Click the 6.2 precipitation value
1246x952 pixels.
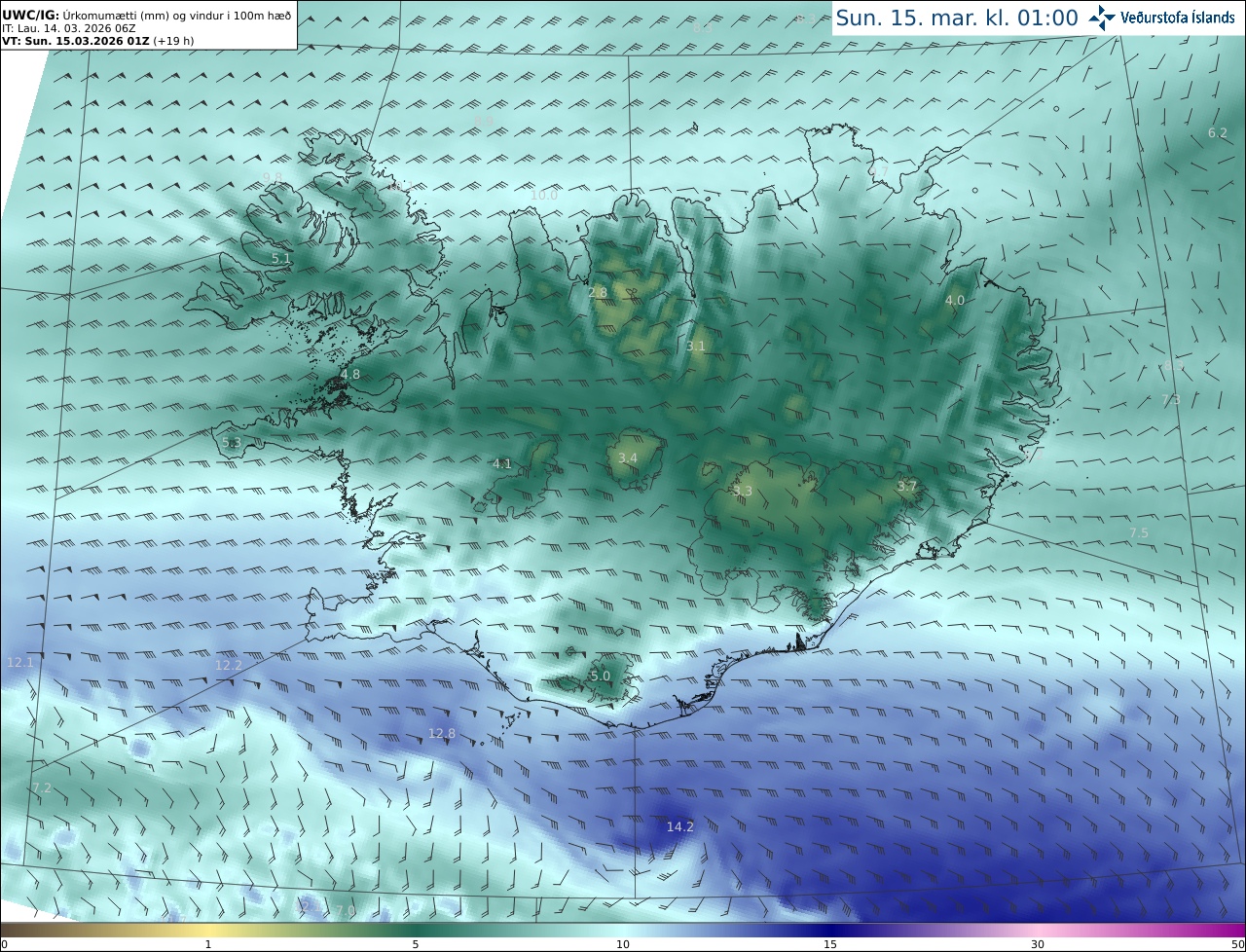pyautogui.click(x=1218, y=132)
